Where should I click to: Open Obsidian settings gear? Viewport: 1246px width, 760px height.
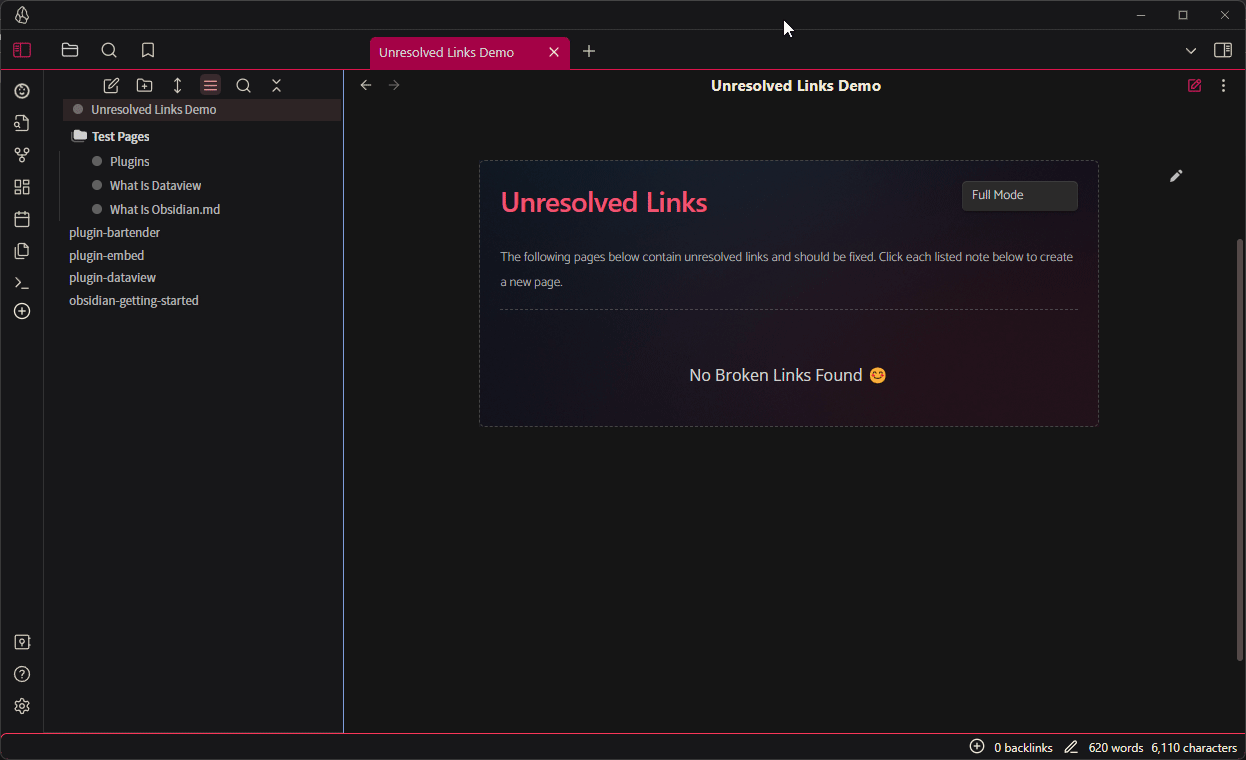(x=22, y=706)
